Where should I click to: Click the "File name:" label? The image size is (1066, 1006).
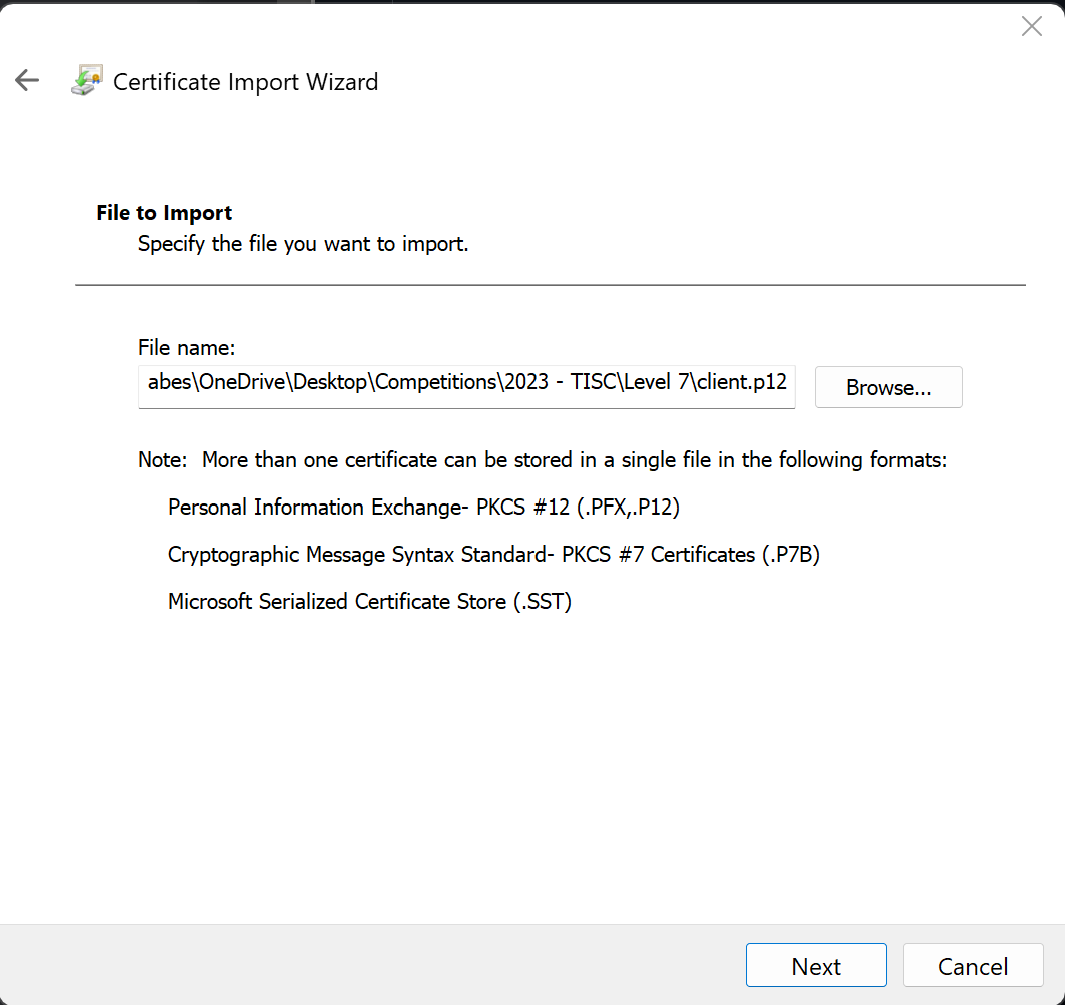[x=186, y=348]
